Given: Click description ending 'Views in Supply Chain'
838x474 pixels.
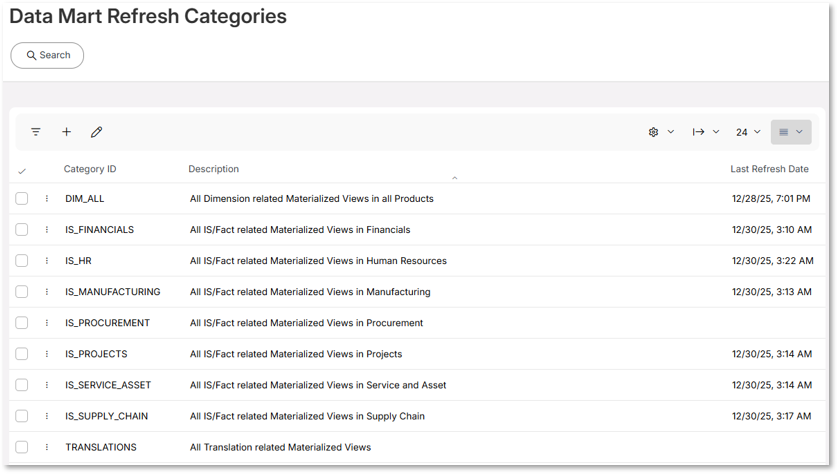Looking at the screenshot, I should (307, 416).
